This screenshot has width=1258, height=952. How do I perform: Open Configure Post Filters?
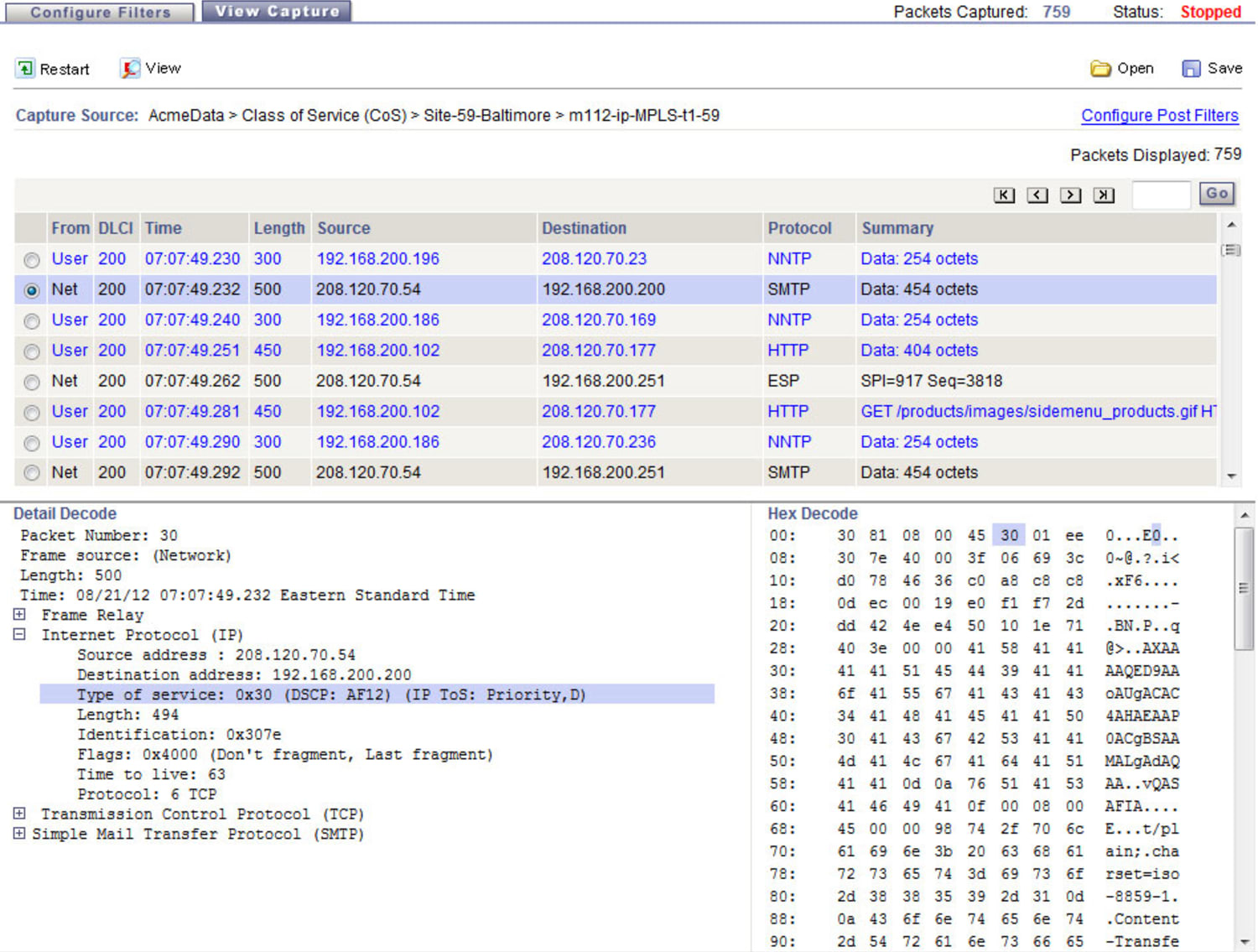[1159, 115]
